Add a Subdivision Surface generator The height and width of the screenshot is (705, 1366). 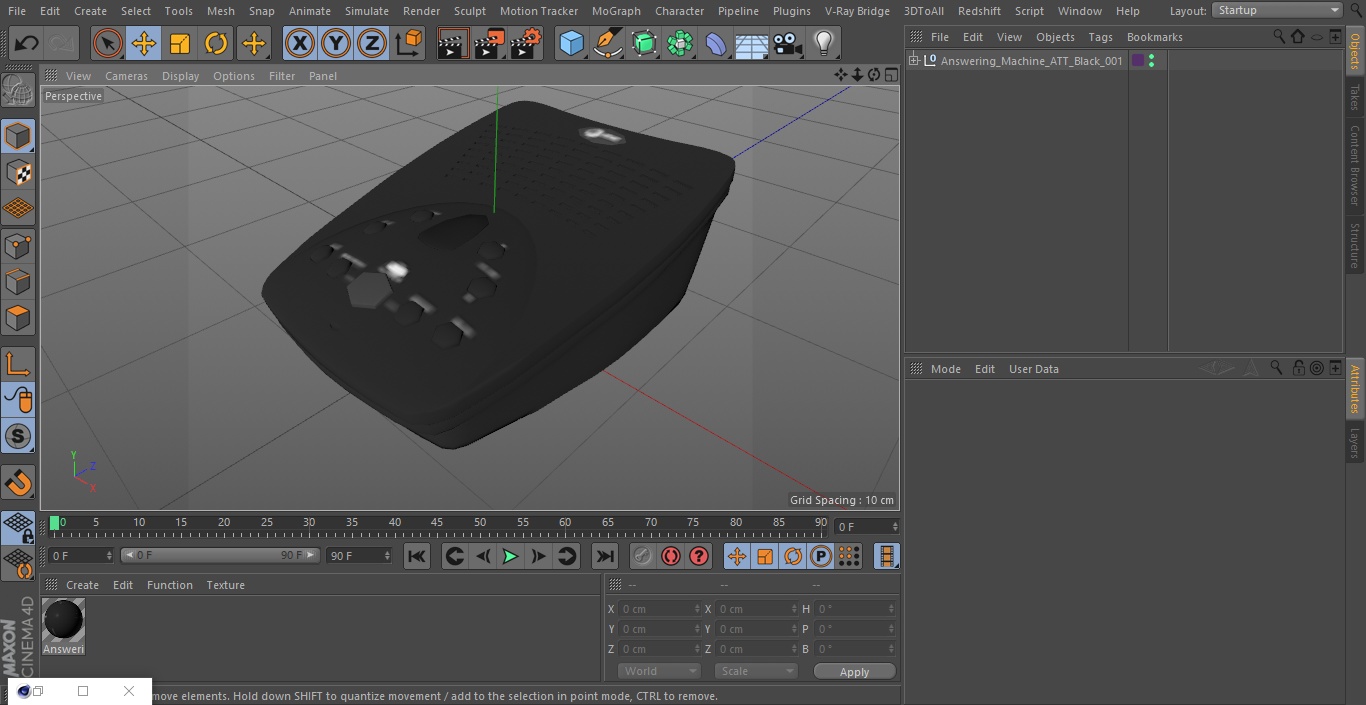pos(644,43)
